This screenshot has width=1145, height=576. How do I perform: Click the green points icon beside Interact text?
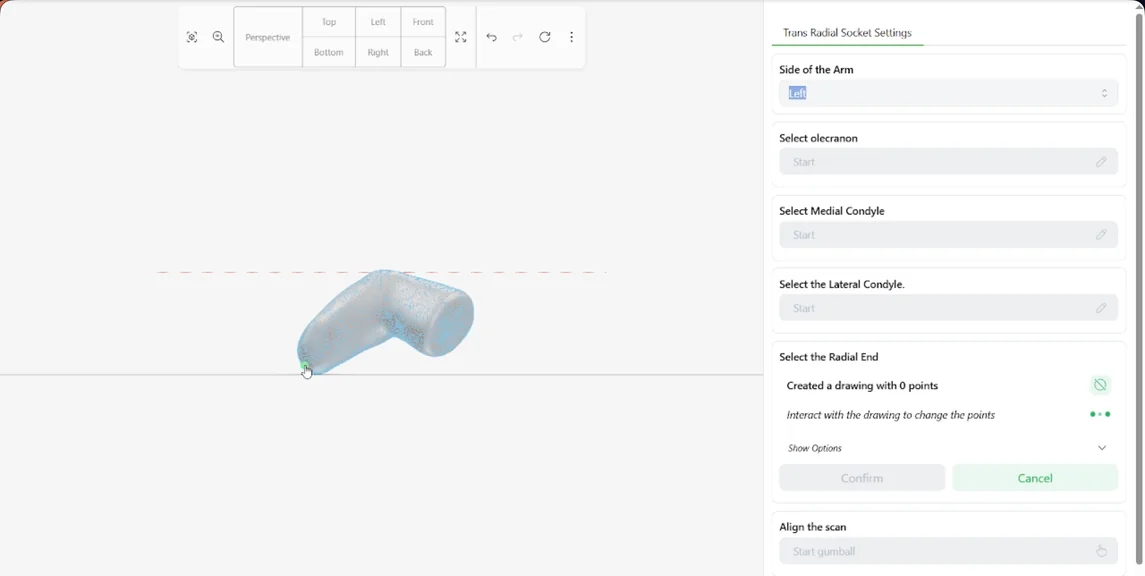1100,414
